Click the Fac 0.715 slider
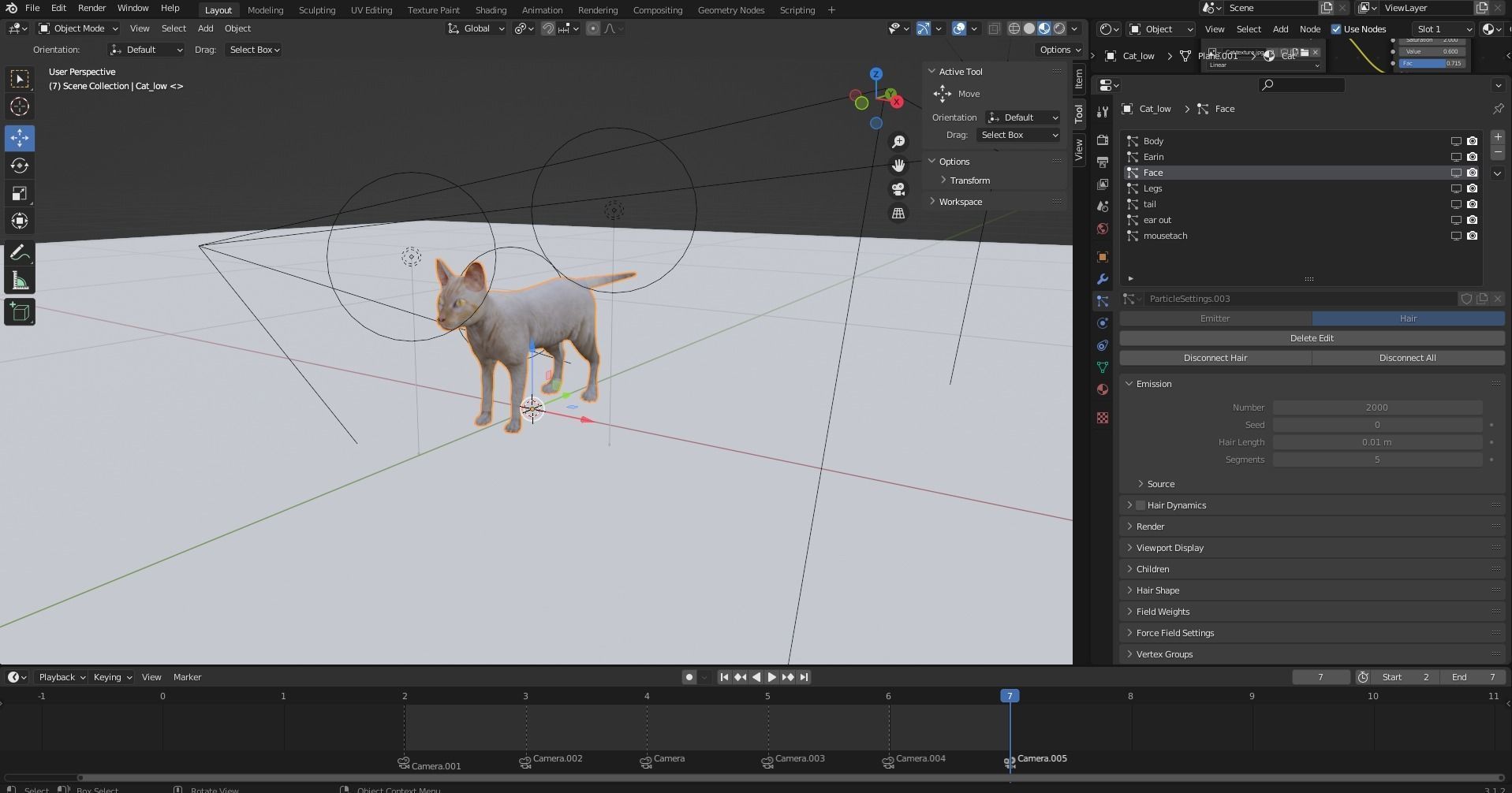The width and height of the screenshot is (1512, 793). click(1432, 63)
